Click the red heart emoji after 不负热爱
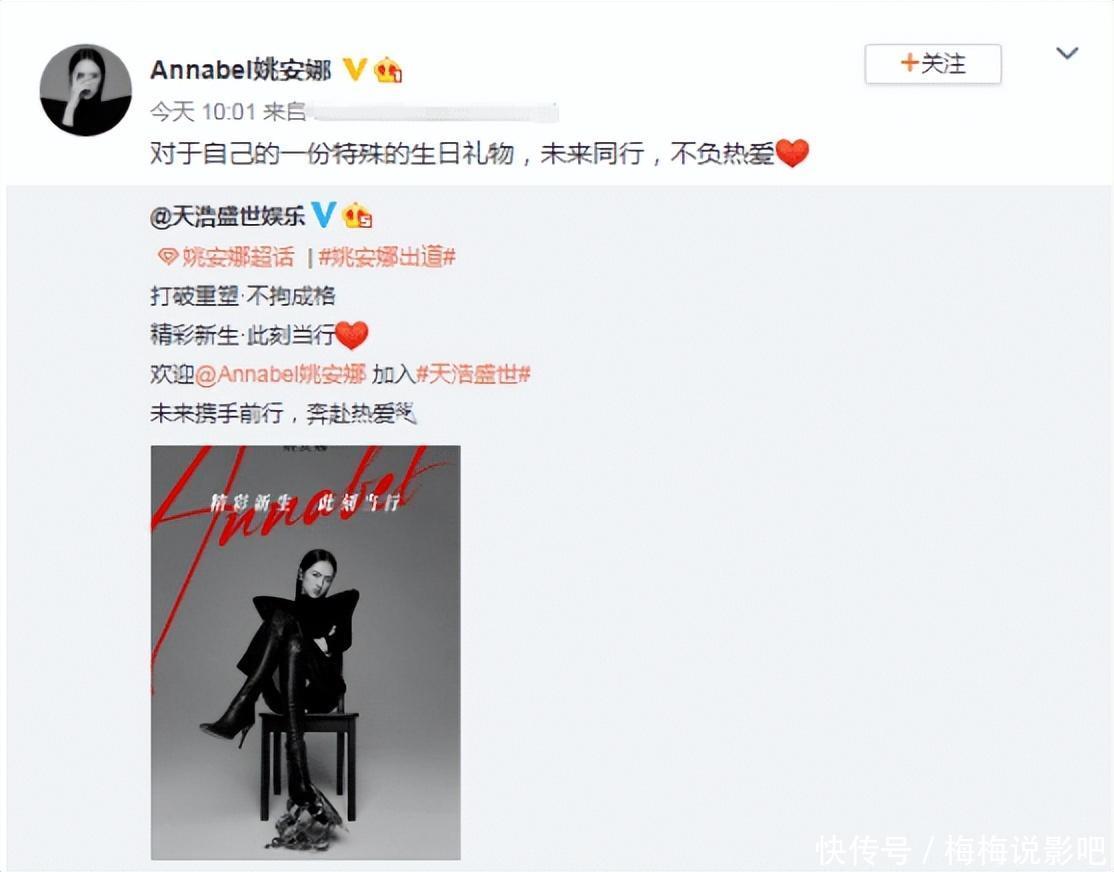This screenshot has width=1114, height=872. (x=792, y=154)
